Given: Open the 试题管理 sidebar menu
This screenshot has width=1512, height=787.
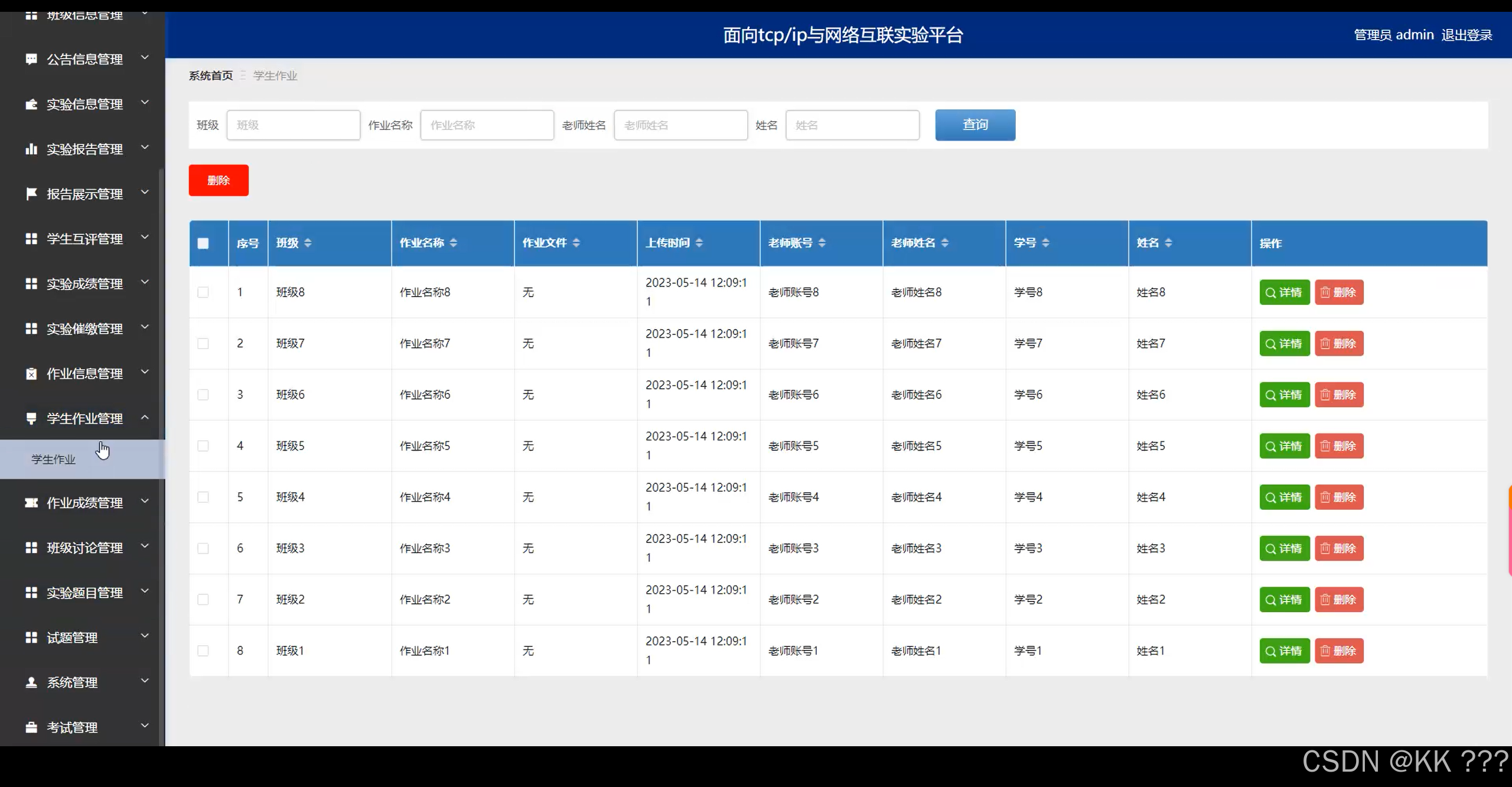Looking at the screenshot, I should [x=72, y=638].
